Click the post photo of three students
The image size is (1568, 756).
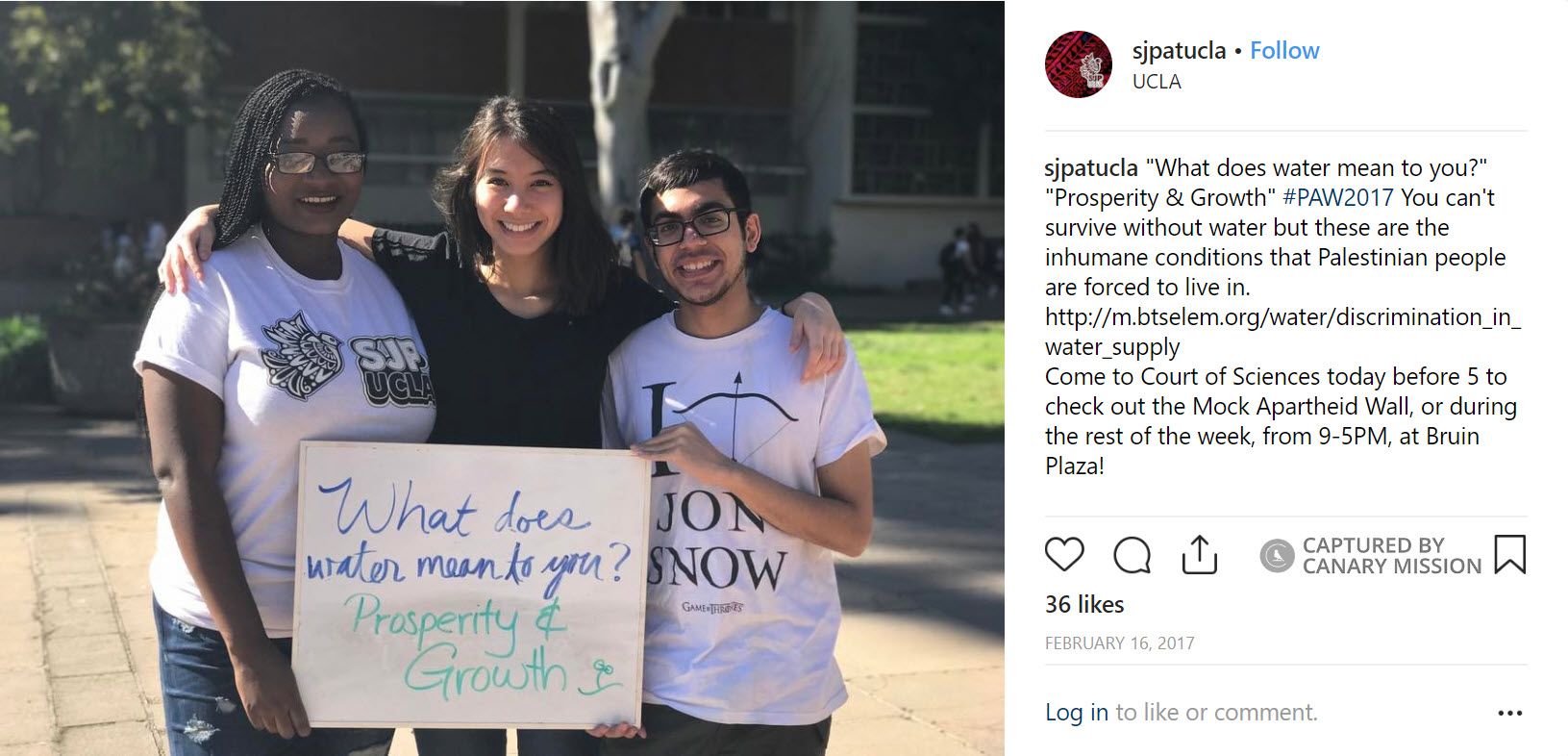pyautogui.click(x=502, y=378)
